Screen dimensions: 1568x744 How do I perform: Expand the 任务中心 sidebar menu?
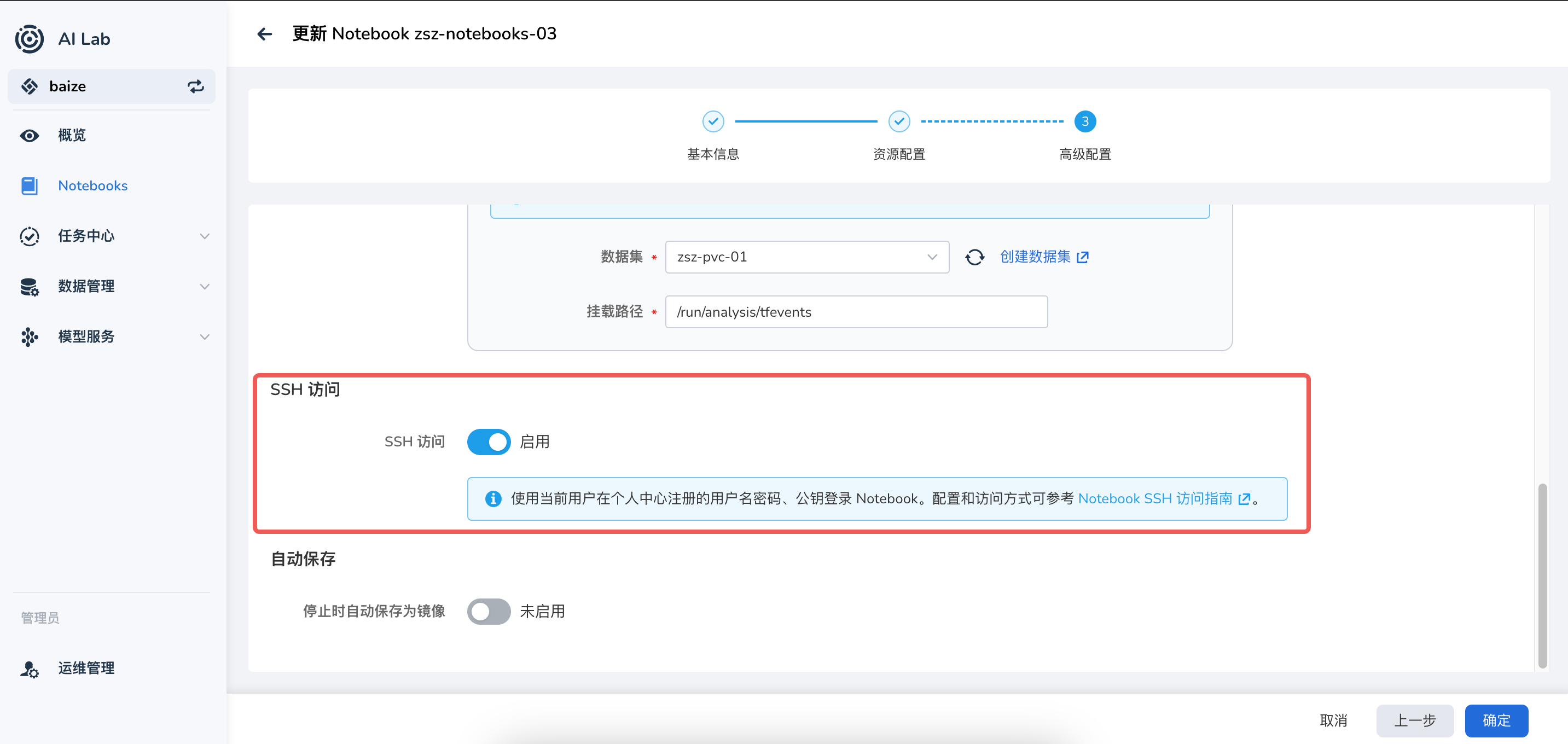205,236
